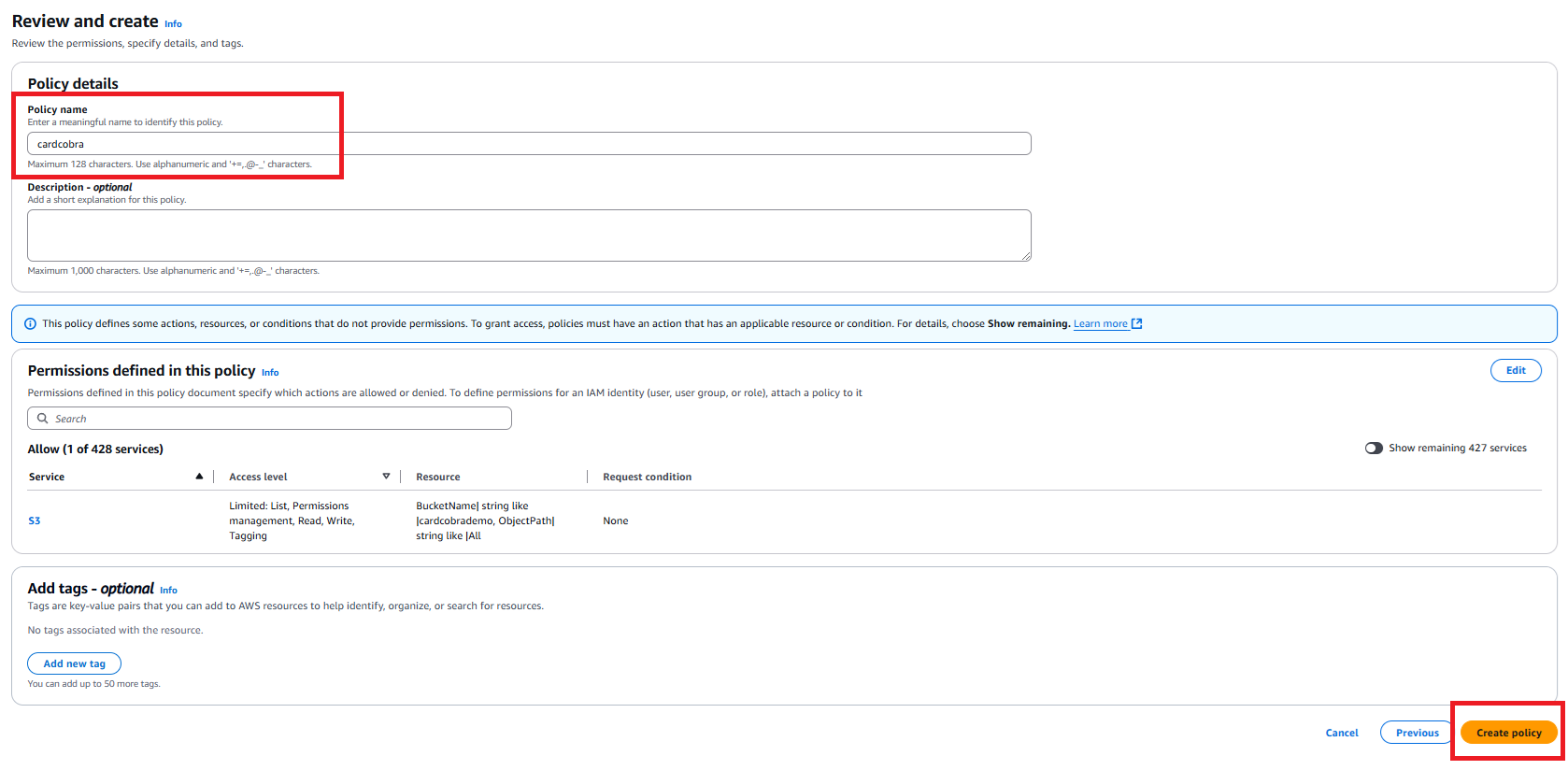Click the Create policy button
1568x770 pixels.
1508,733
